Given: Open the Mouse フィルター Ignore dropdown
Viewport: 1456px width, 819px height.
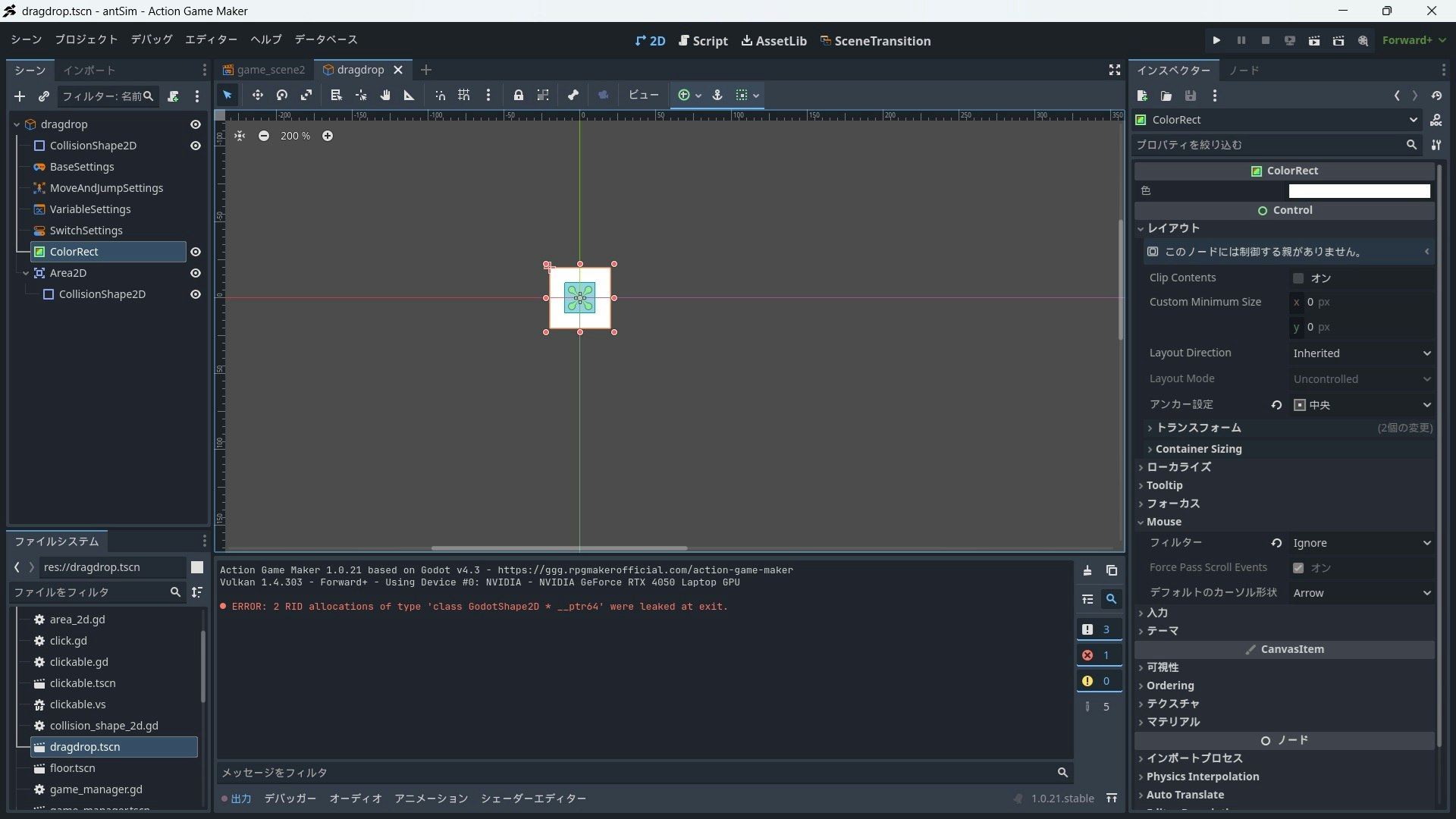Looking at the screenshot, I should pos(1362,543).
